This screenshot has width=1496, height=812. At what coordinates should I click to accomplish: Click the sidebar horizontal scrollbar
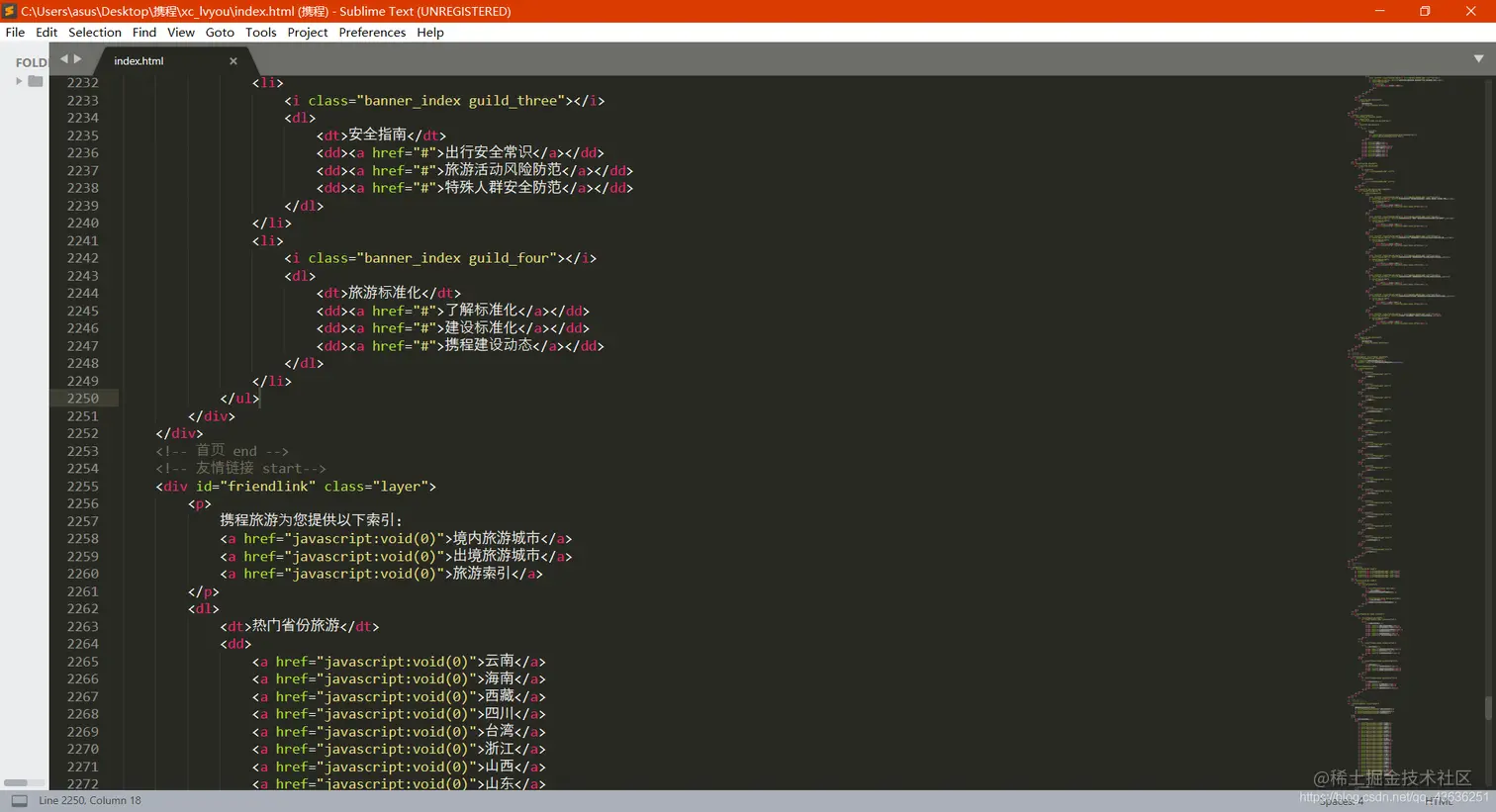(x=16, y=783)
